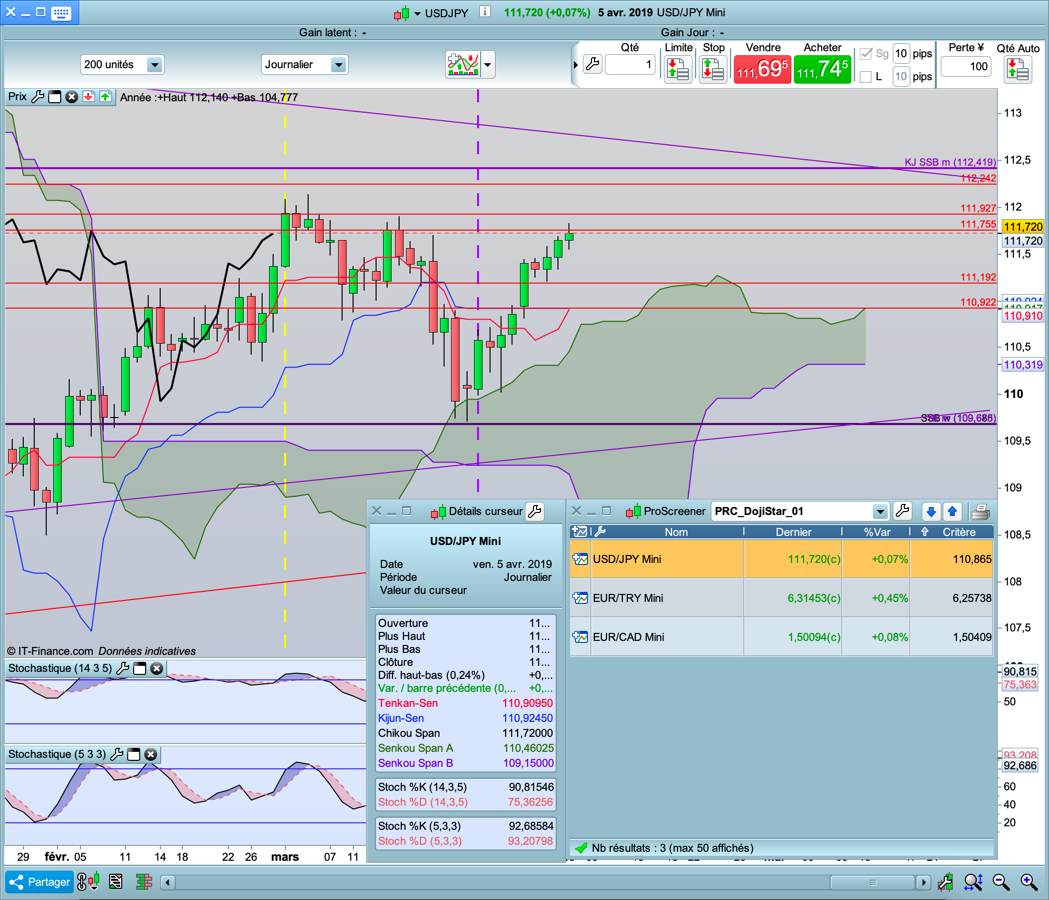Click the zoom in magnifier icon
Viewport: 1049px width, 900px height.
click(1028, 882)
